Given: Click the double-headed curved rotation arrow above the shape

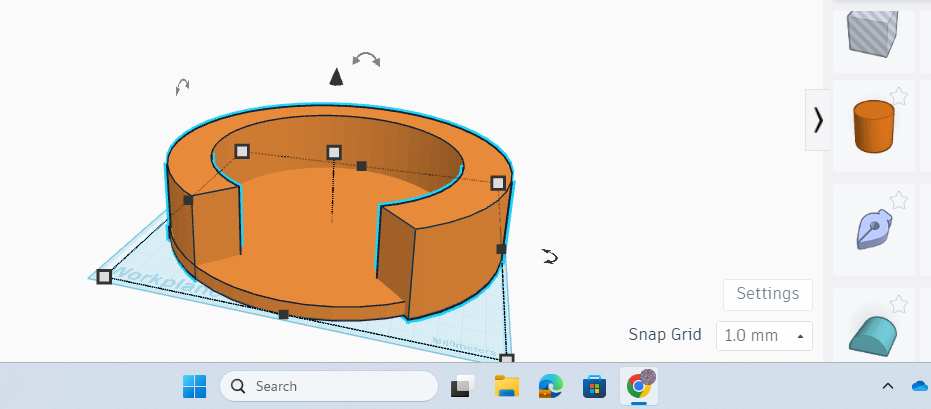Looking at the screenshot, I should coord(366,59).
